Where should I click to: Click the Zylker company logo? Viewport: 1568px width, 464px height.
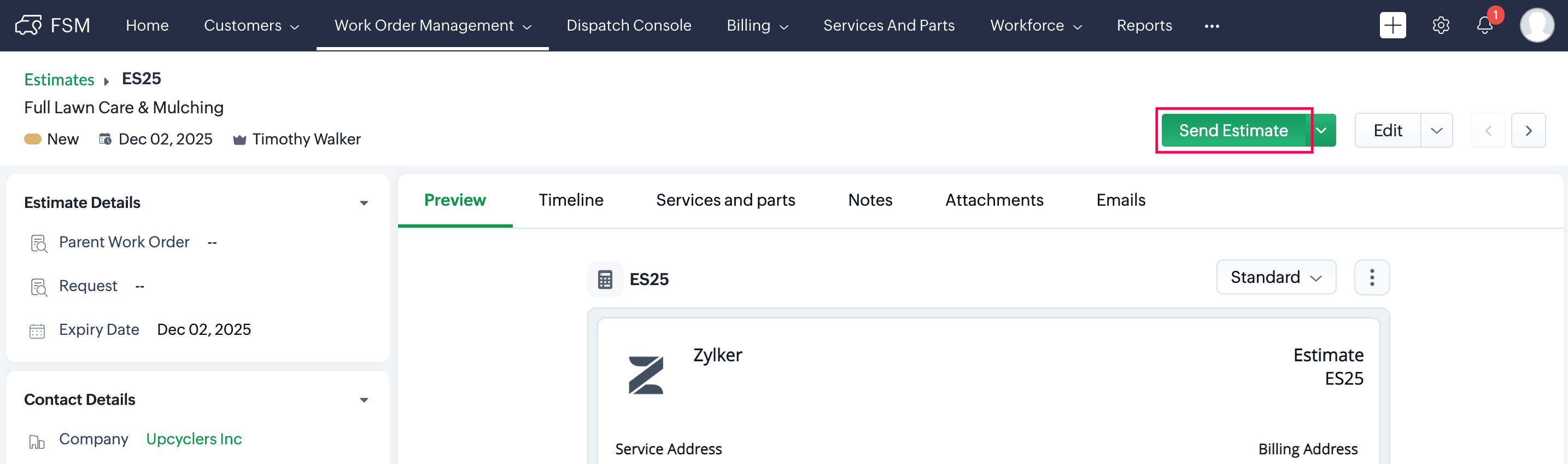pyautogui.click(x=645, y=374)
